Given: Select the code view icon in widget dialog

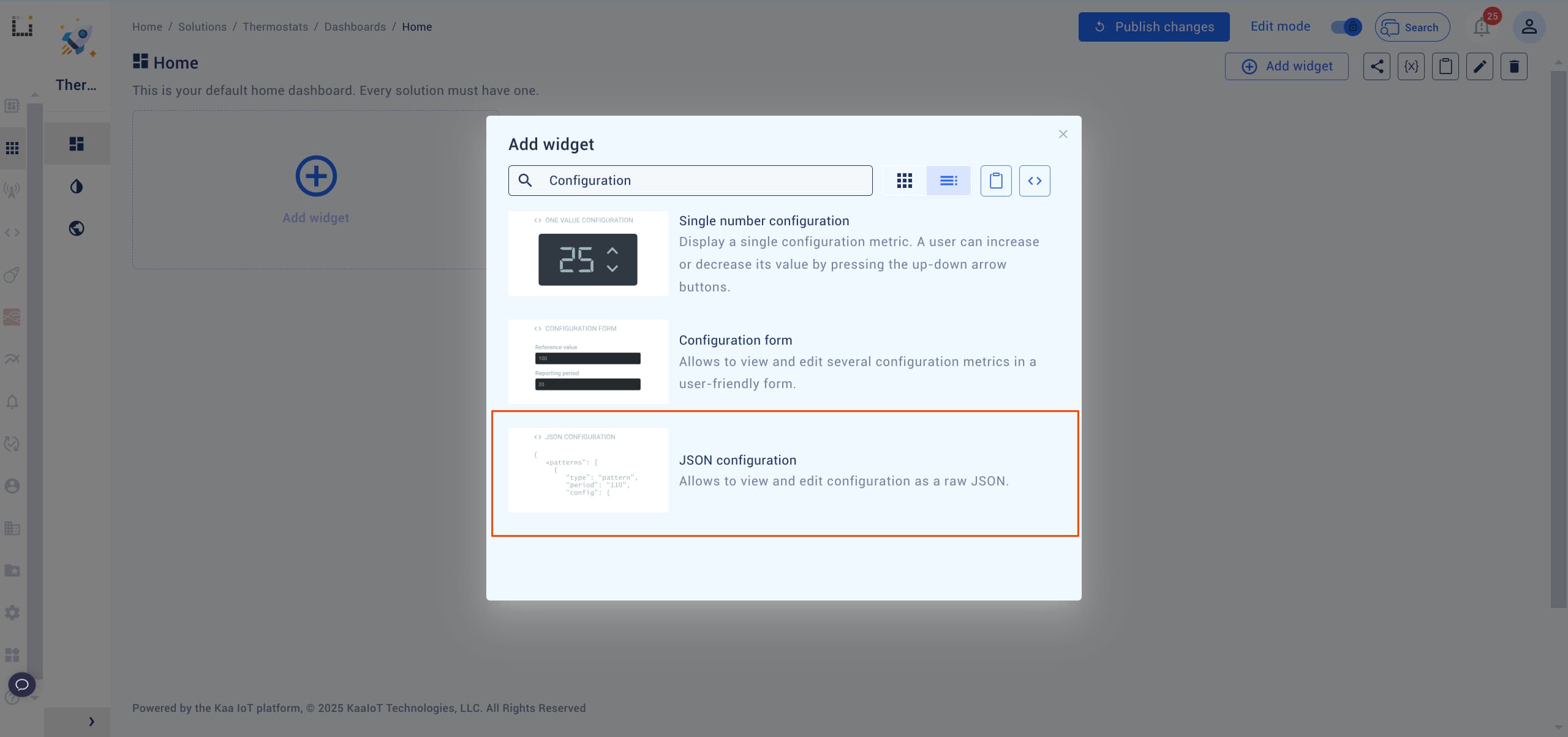Looking at the screenshot, I should [1035, 180].
